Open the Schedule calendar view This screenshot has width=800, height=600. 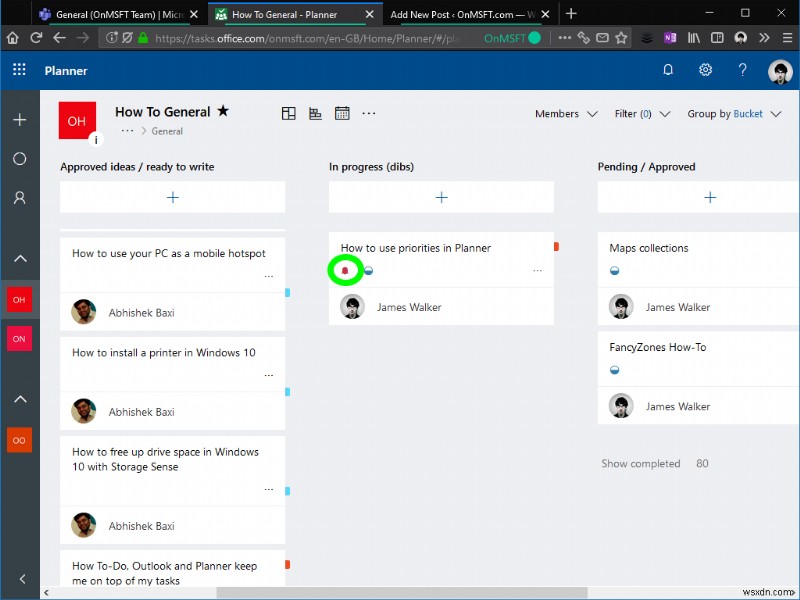tap(342, 114)
